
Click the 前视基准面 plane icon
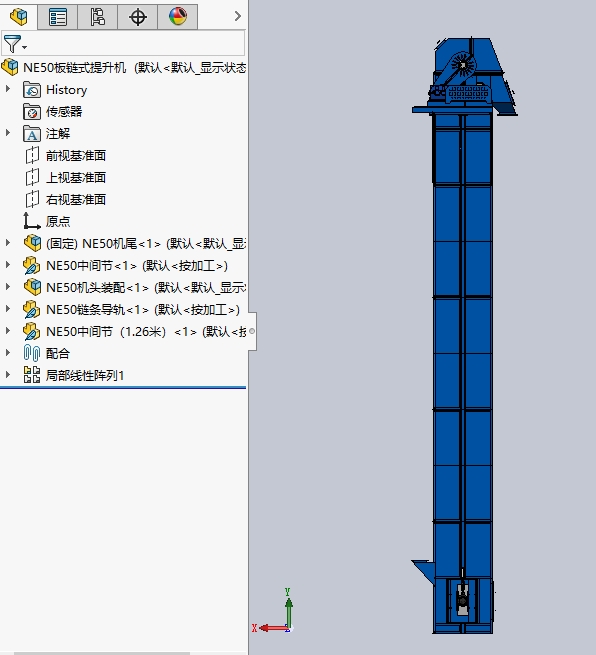point(32,155)
